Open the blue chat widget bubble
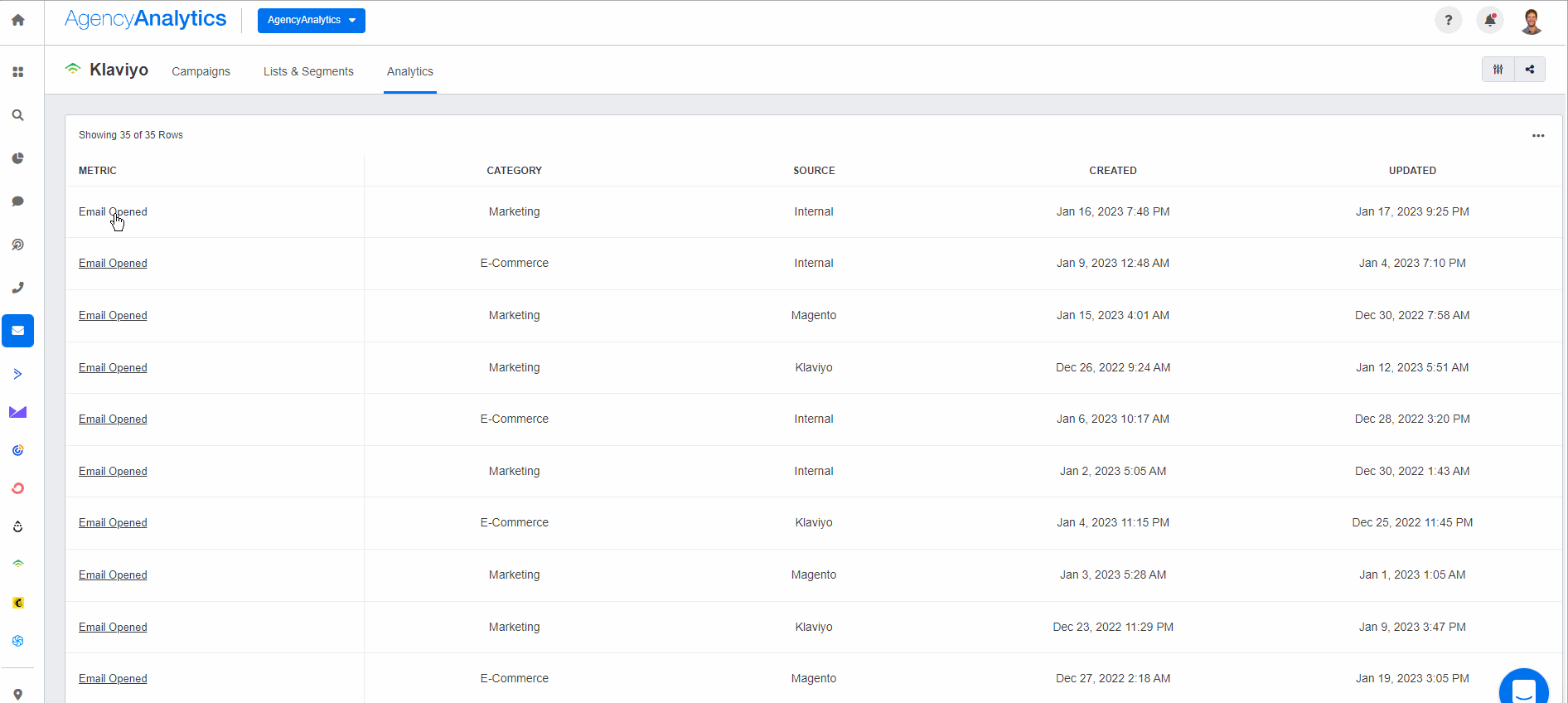This screenshot has height=703, width=1568. click(1523, 688)
